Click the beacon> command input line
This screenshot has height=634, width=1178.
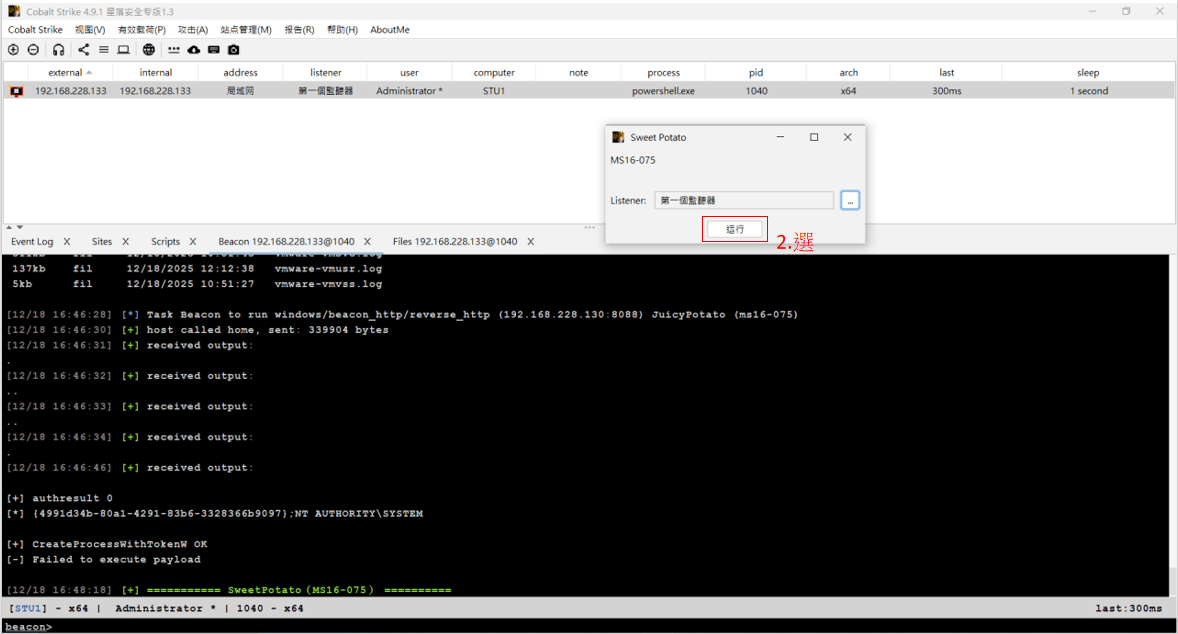pos(589,626)
